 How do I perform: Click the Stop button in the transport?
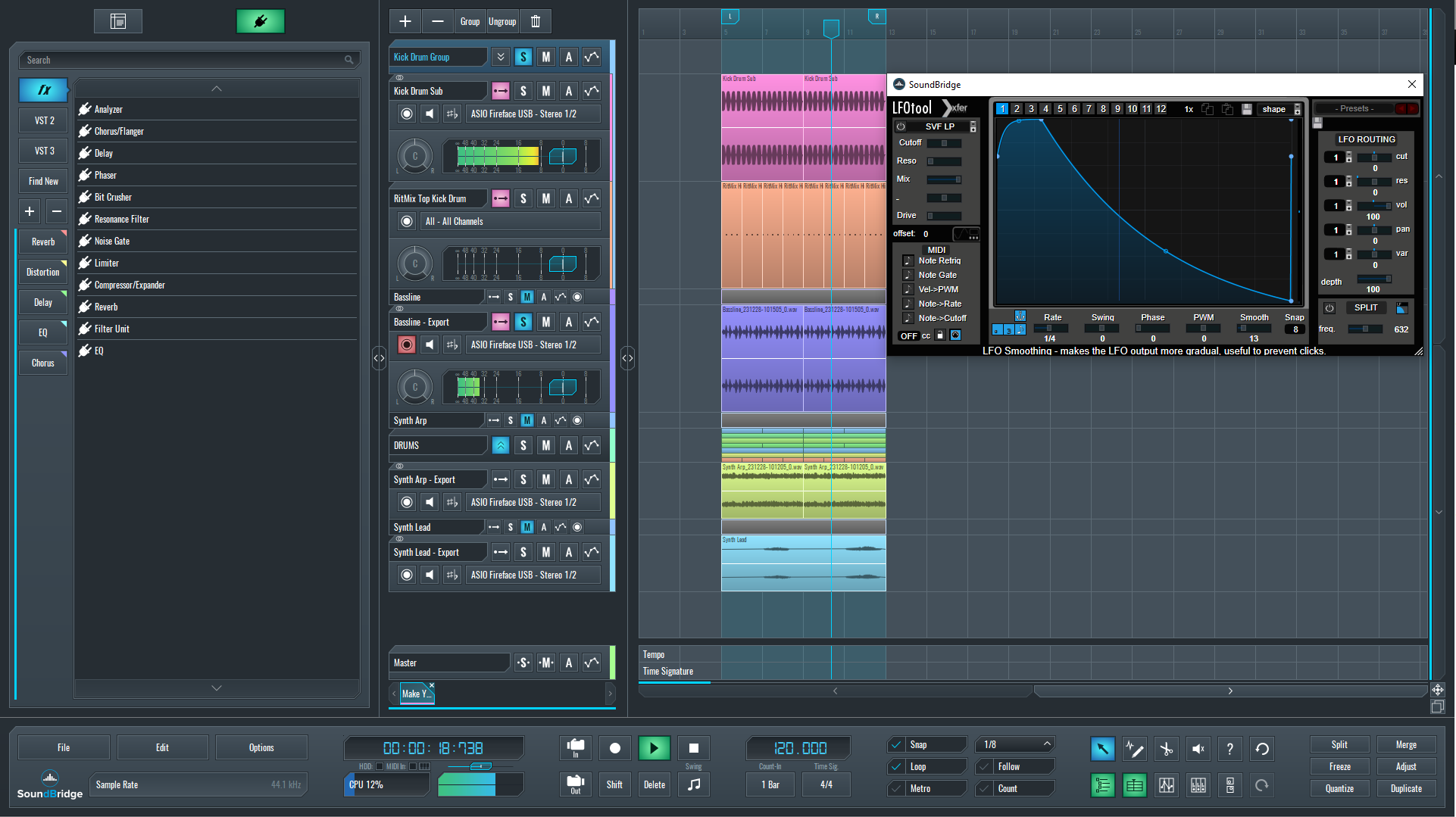click(x=693, y=748)
